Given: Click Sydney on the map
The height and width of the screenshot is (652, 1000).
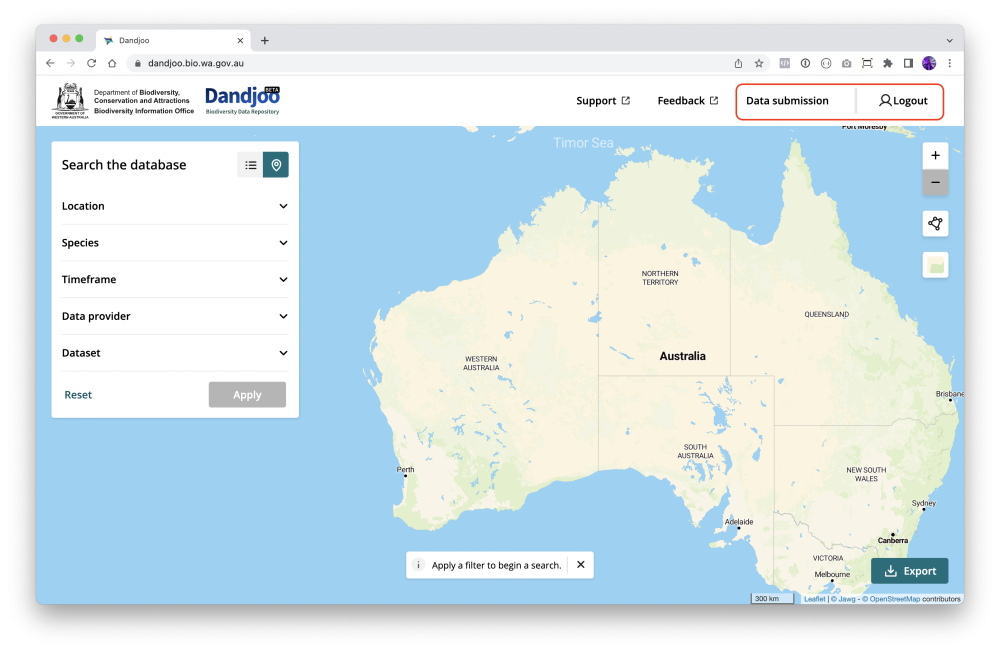Looking at the screenshot, I should (923, 503).
